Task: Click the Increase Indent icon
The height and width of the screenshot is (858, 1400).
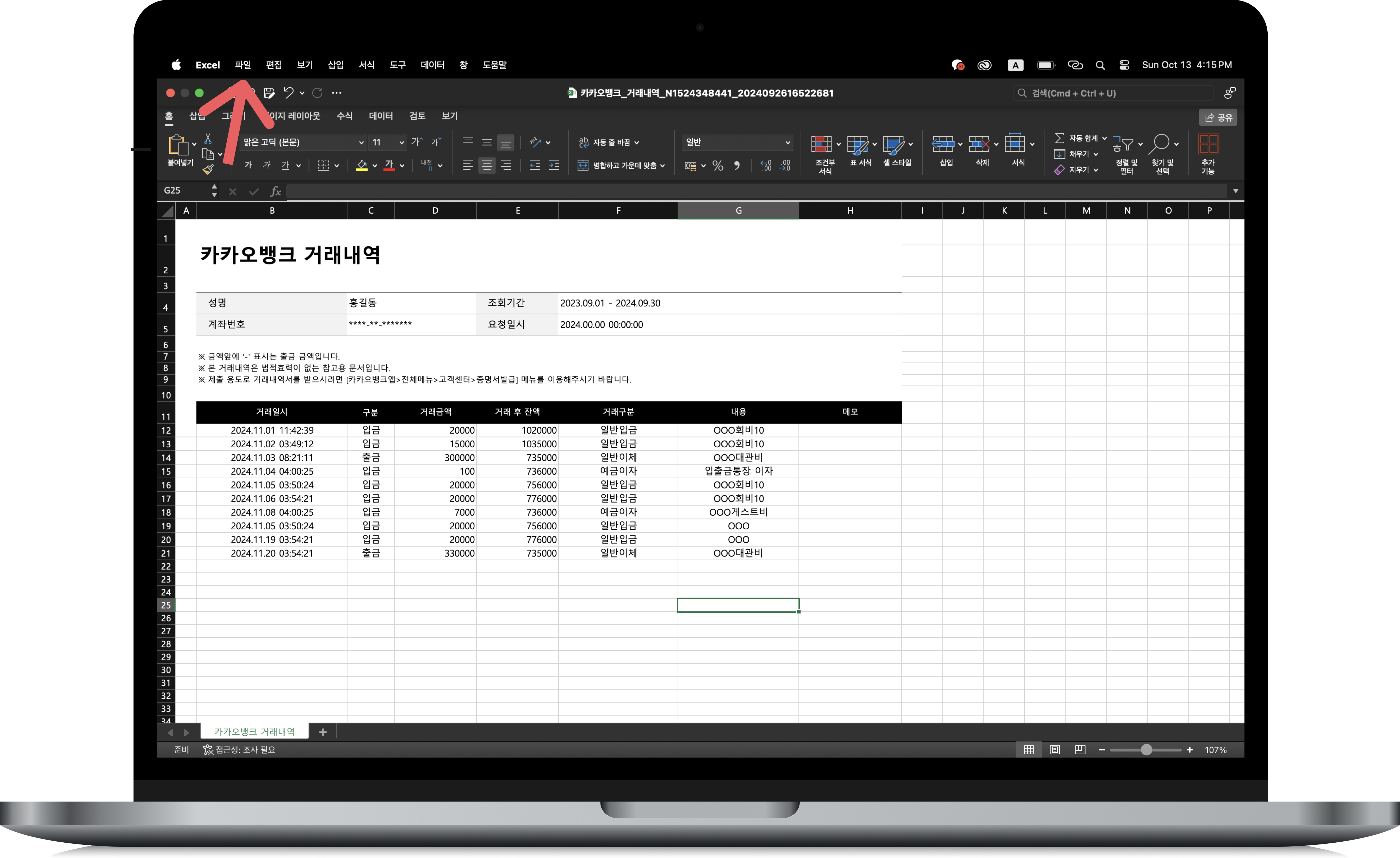Action: [x=554, y=165]
